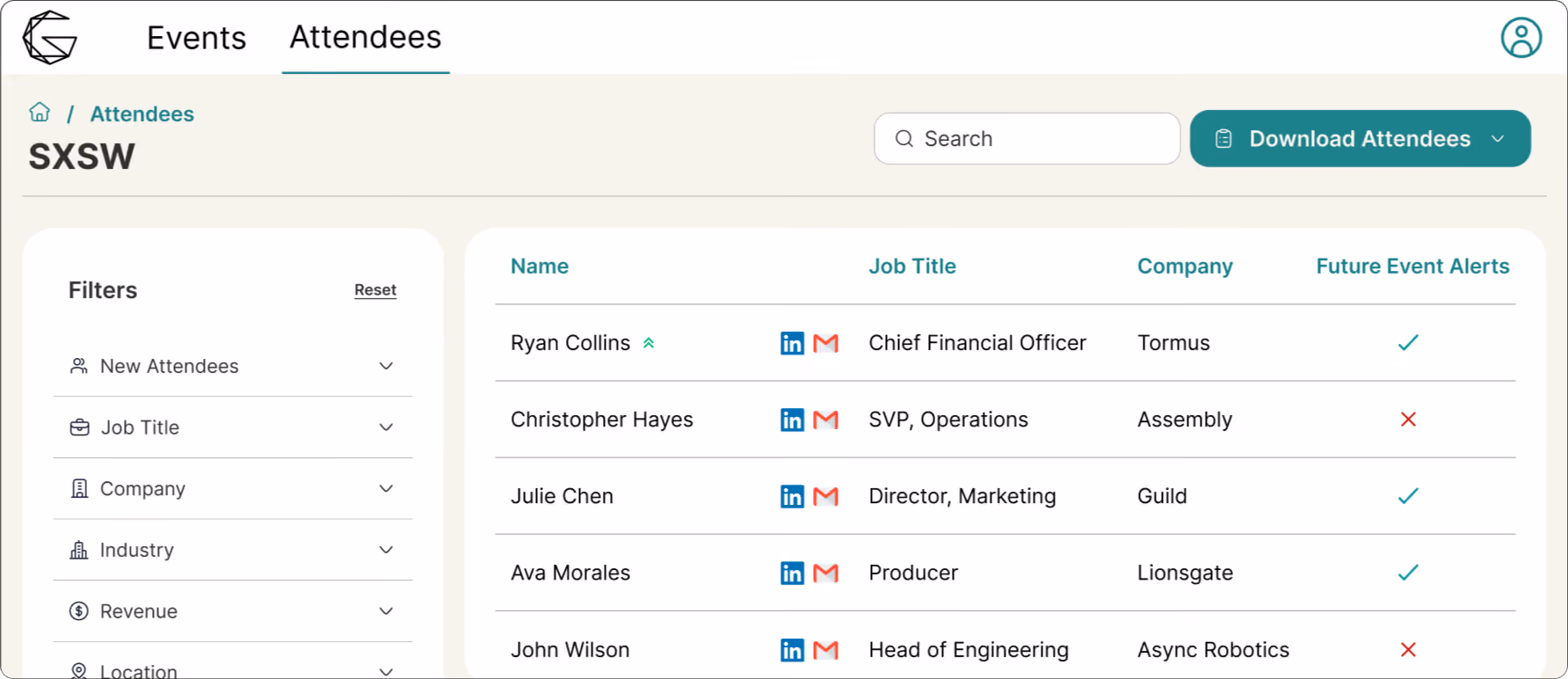Screen dimensions: 1568x679
Task: Select the name Christopher Hayes
Action: coord(602,420)
